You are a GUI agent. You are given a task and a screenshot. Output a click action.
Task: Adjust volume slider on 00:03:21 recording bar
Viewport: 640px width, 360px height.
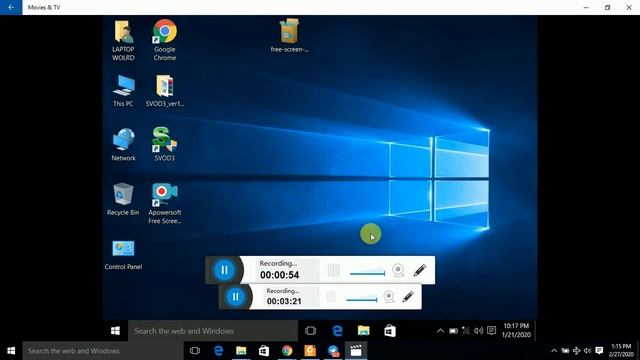pos(362,299)
